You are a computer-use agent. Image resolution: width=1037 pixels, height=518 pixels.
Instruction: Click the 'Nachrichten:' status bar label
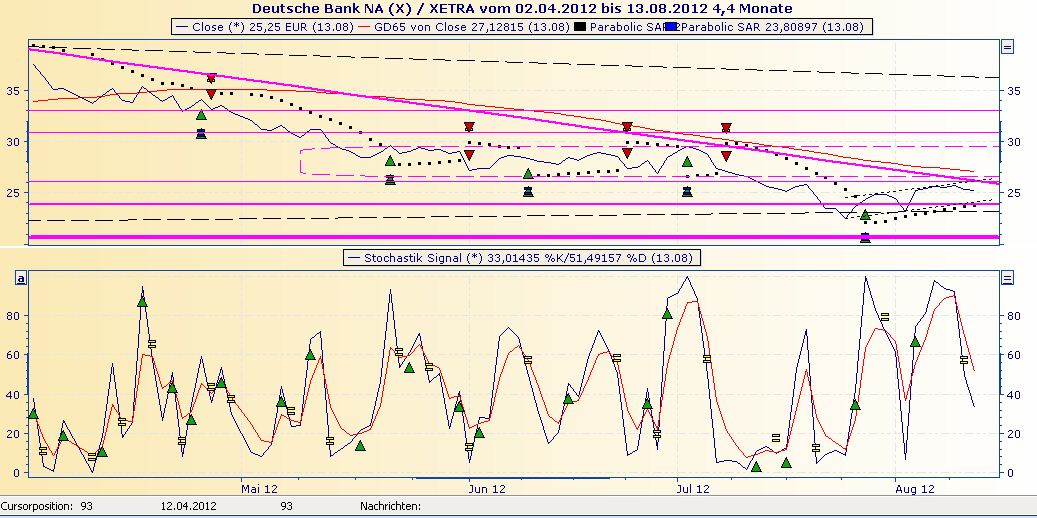[390, 506]
